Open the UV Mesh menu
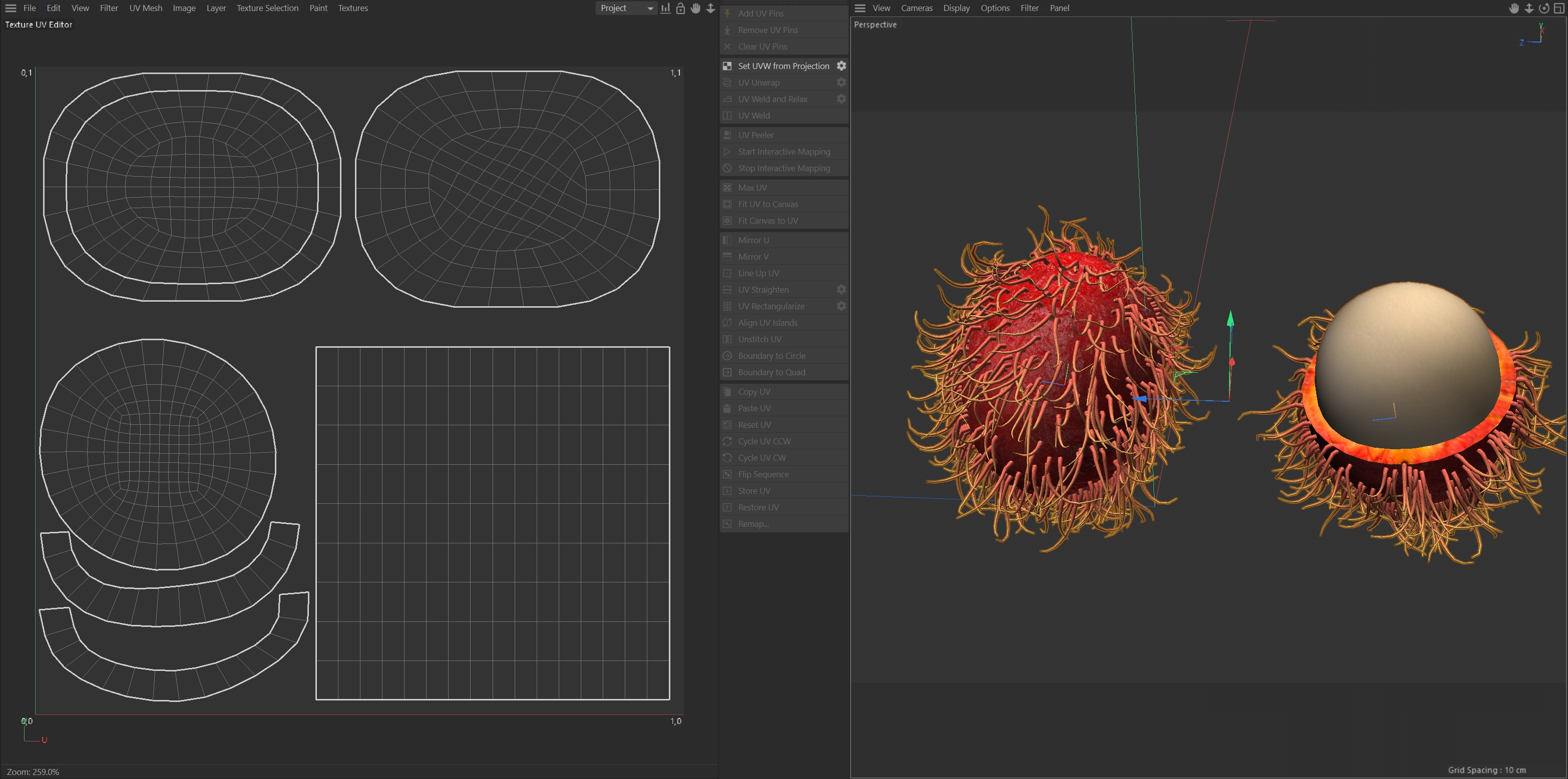1568x779 pixels. 146,8
